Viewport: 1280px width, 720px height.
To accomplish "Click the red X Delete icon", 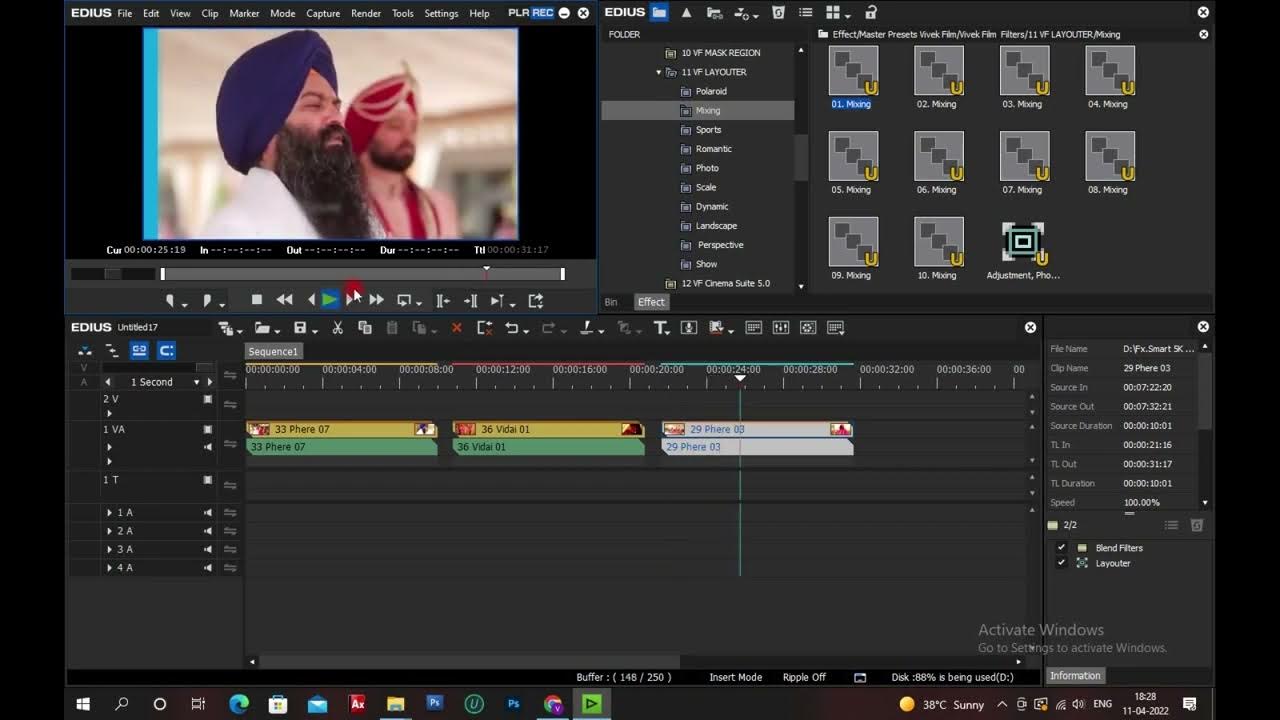I will (x=457, y=328).
